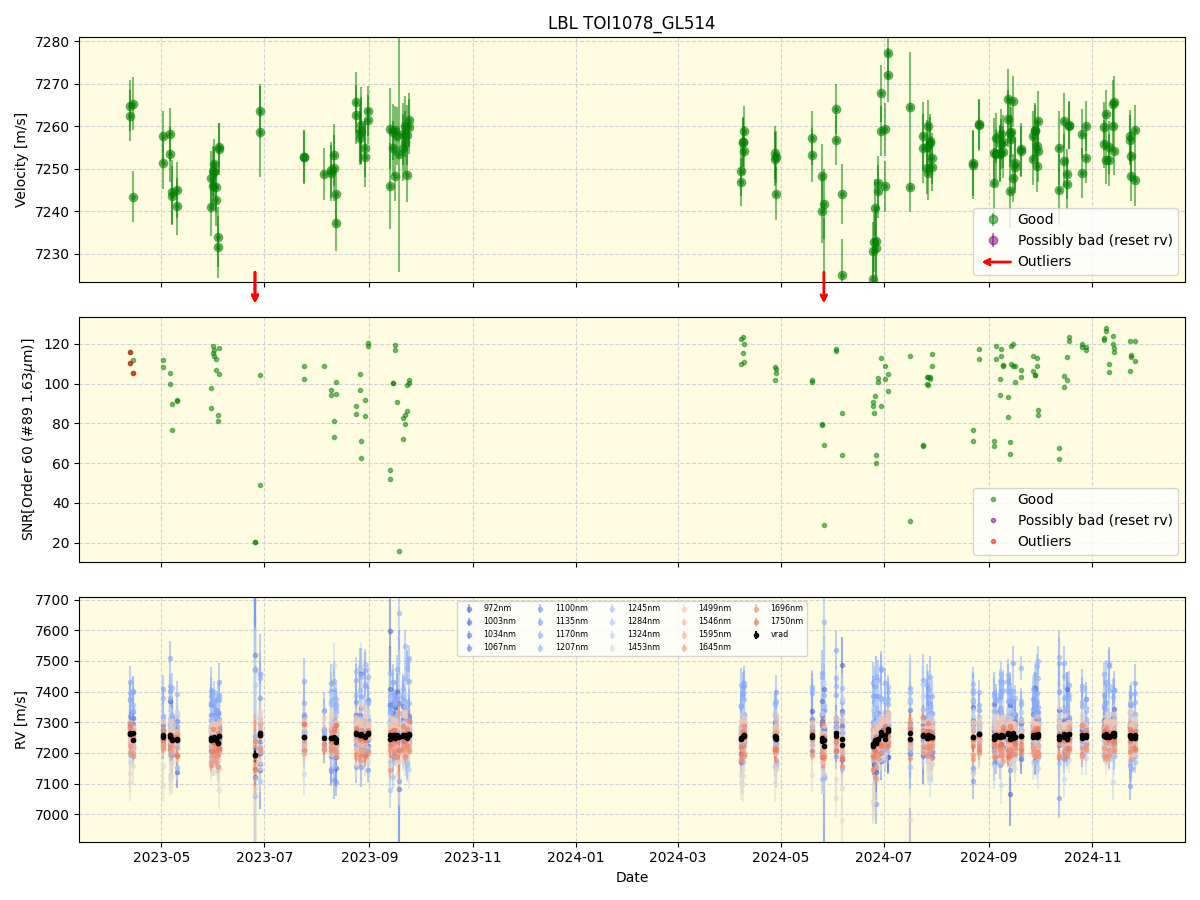Click the purple marker in velocity legend

click(993, 240)
